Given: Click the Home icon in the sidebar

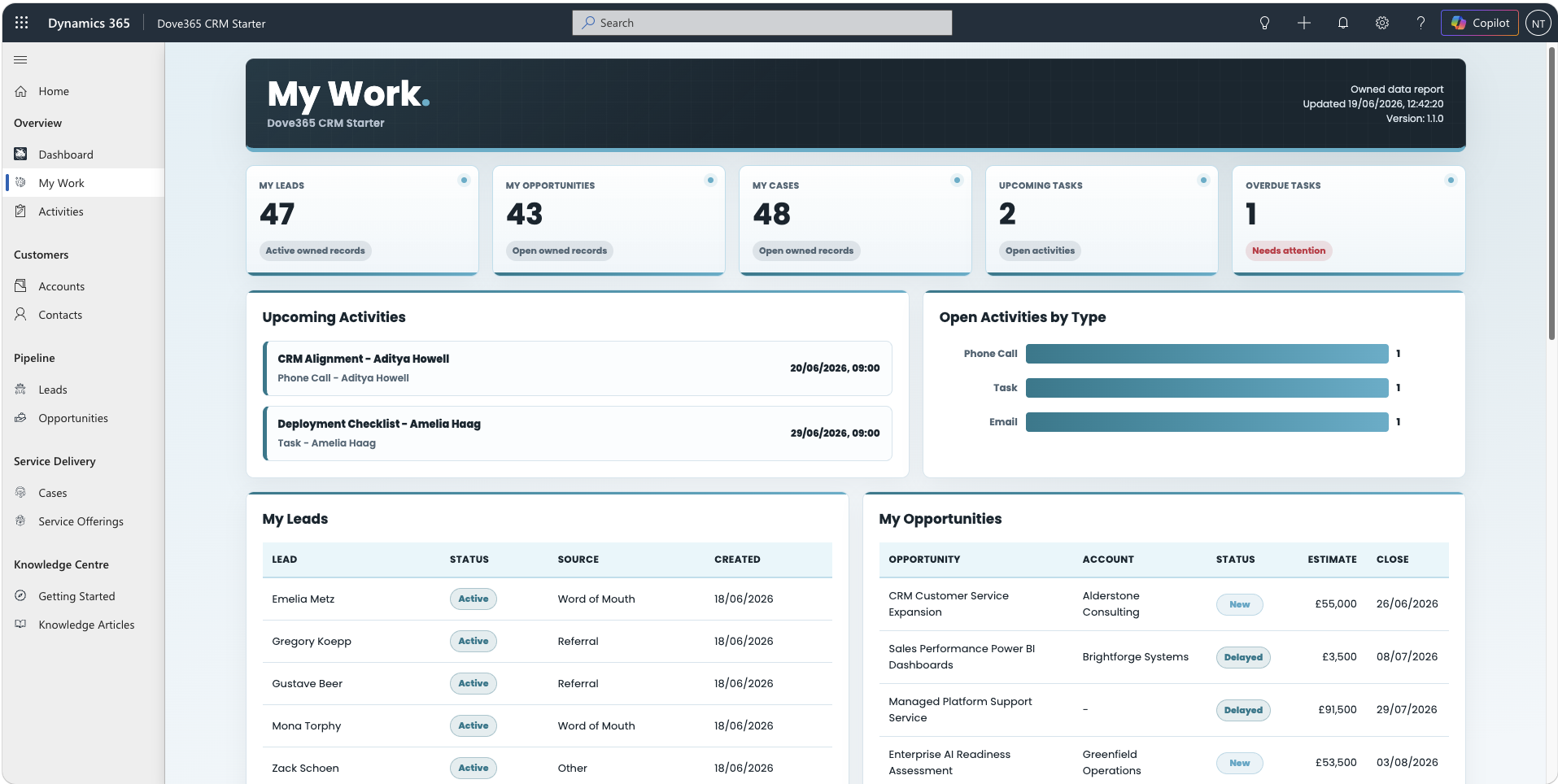Looking at the screenshot, I should (x=21, y=91).
